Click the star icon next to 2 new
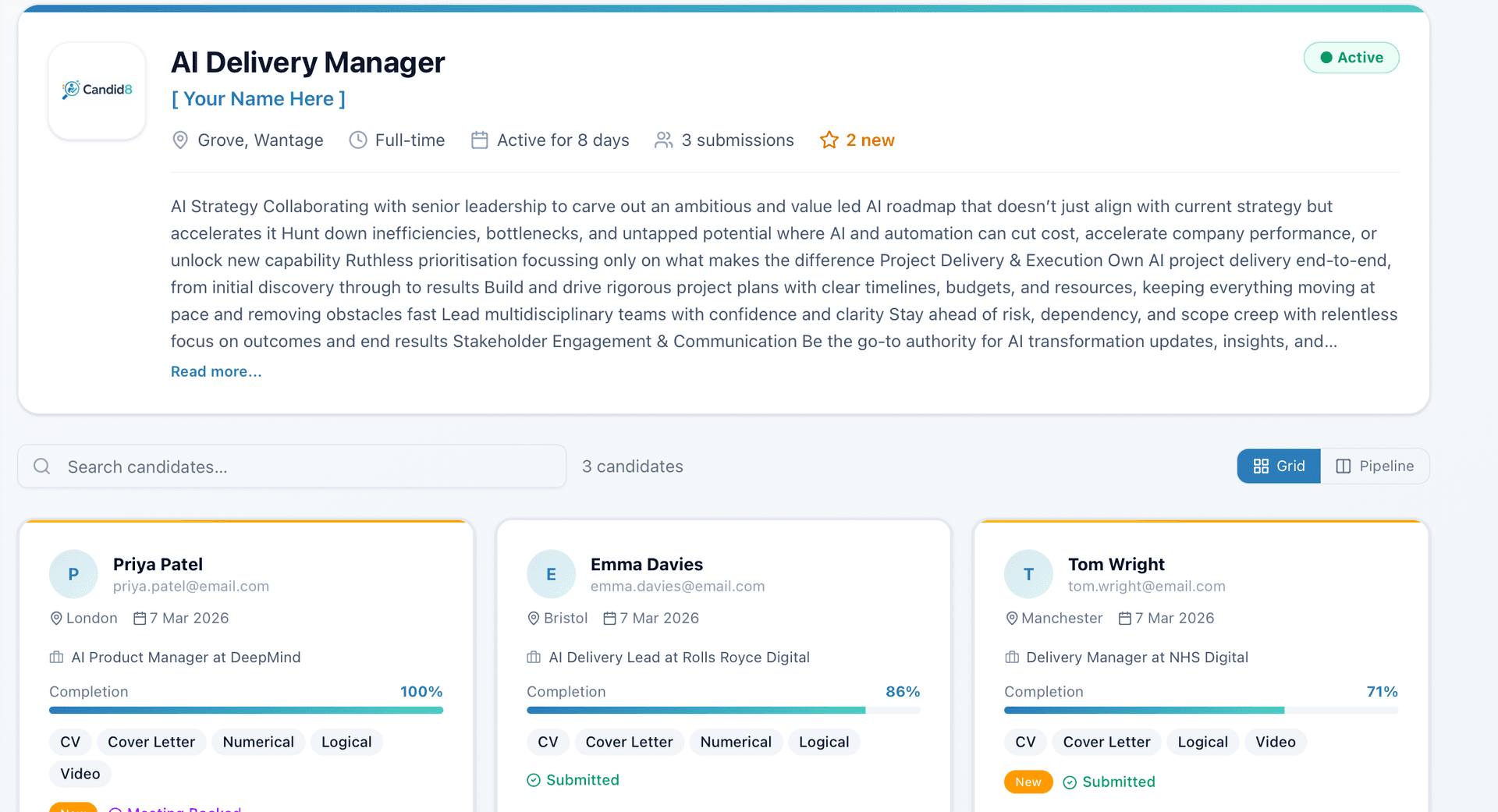The height and width of the screenshot is (812, 1498). (x=829, y=140)
